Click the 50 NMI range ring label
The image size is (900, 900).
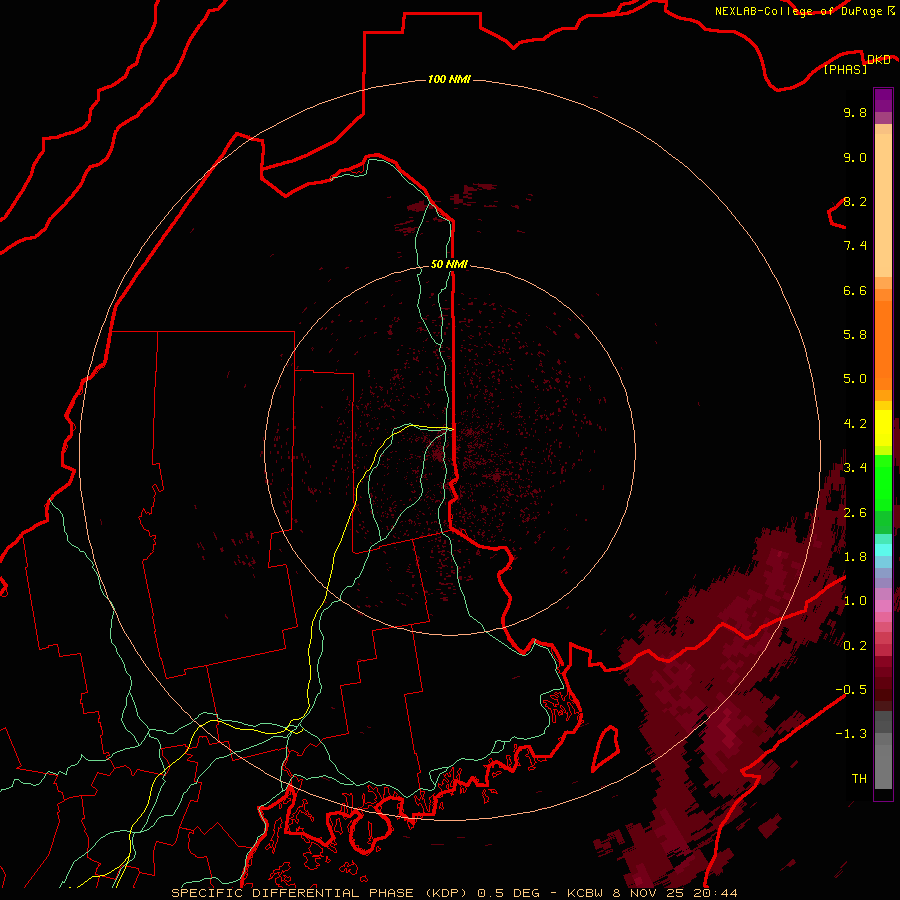click(449, 264)
